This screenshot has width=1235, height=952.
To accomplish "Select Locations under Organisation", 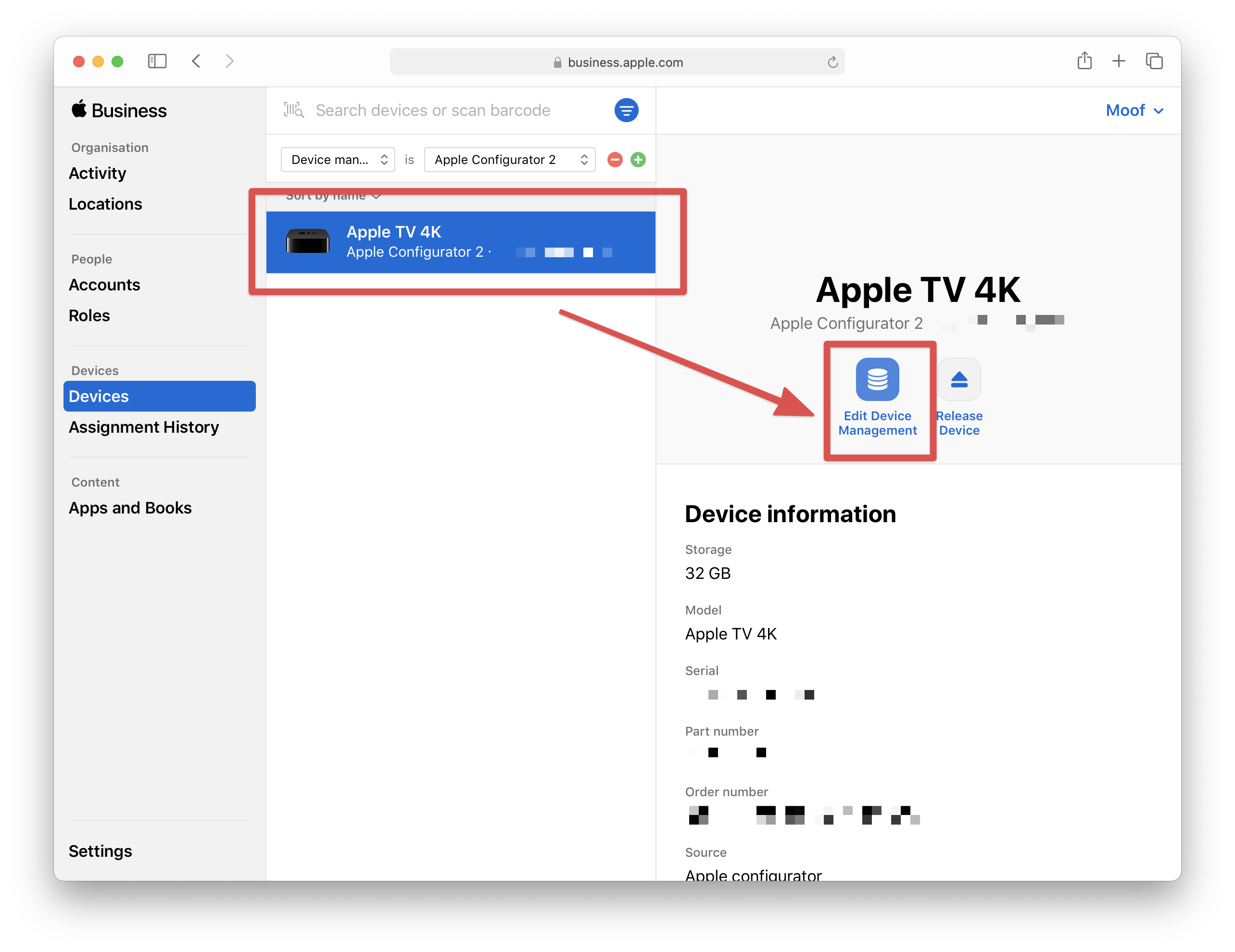I will point(106,203).
